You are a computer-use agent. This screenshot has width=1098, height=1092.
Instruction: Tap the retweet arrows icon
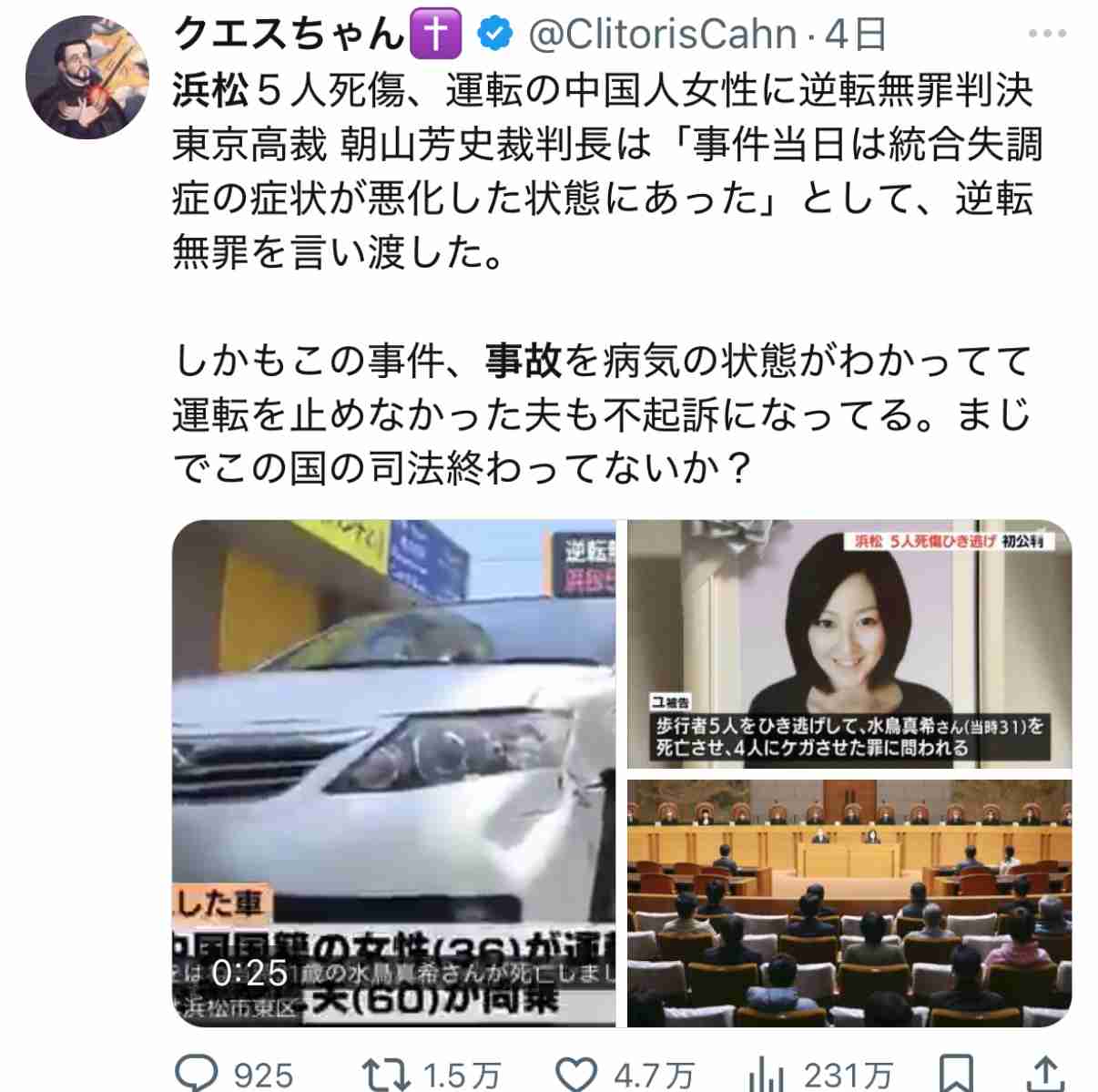[387, 1074]
